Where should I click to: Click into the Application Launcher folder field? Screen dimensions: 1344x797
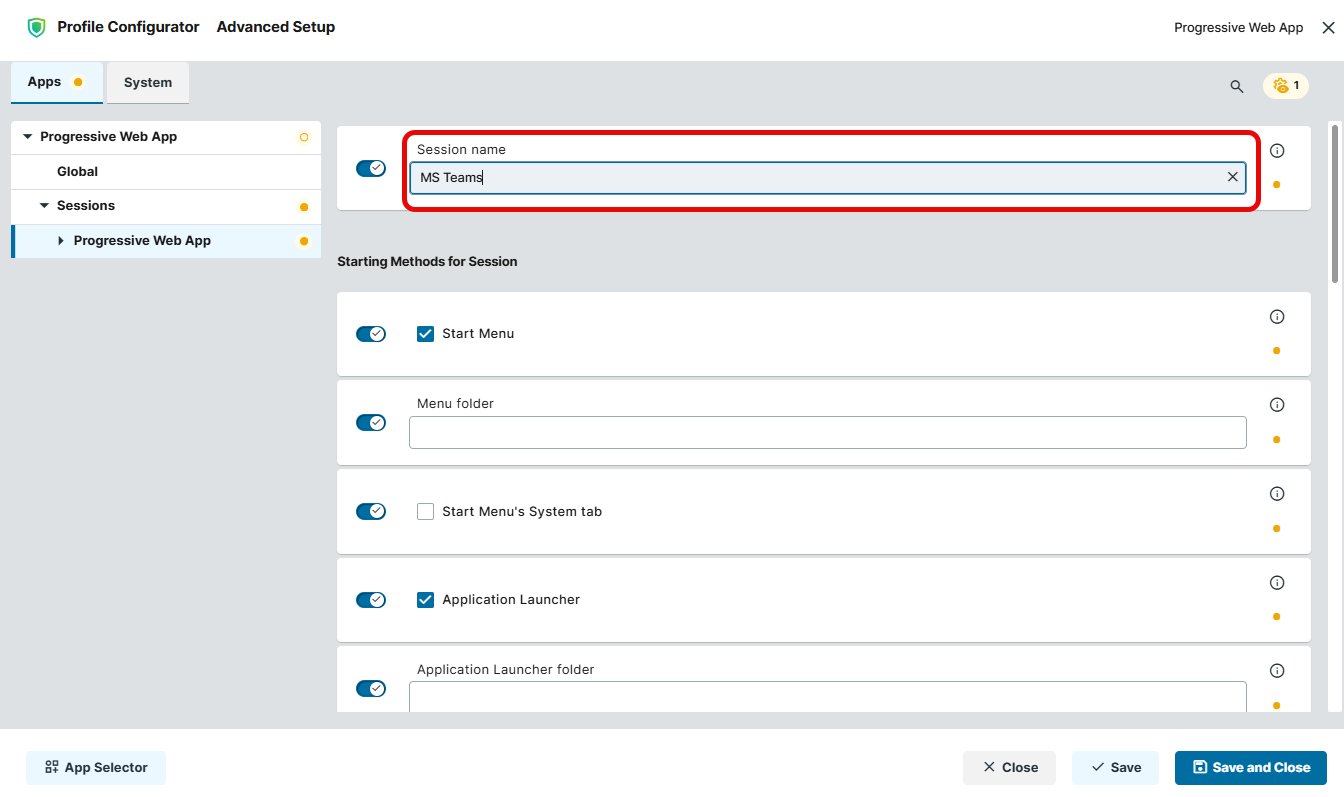coord(828,697)
